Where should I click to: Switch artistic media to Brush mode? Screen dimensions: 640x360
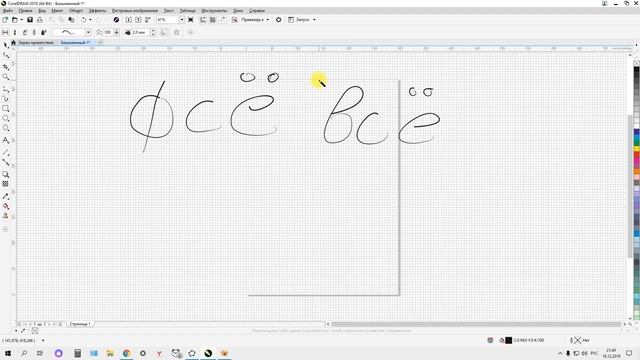pos(15,32)
